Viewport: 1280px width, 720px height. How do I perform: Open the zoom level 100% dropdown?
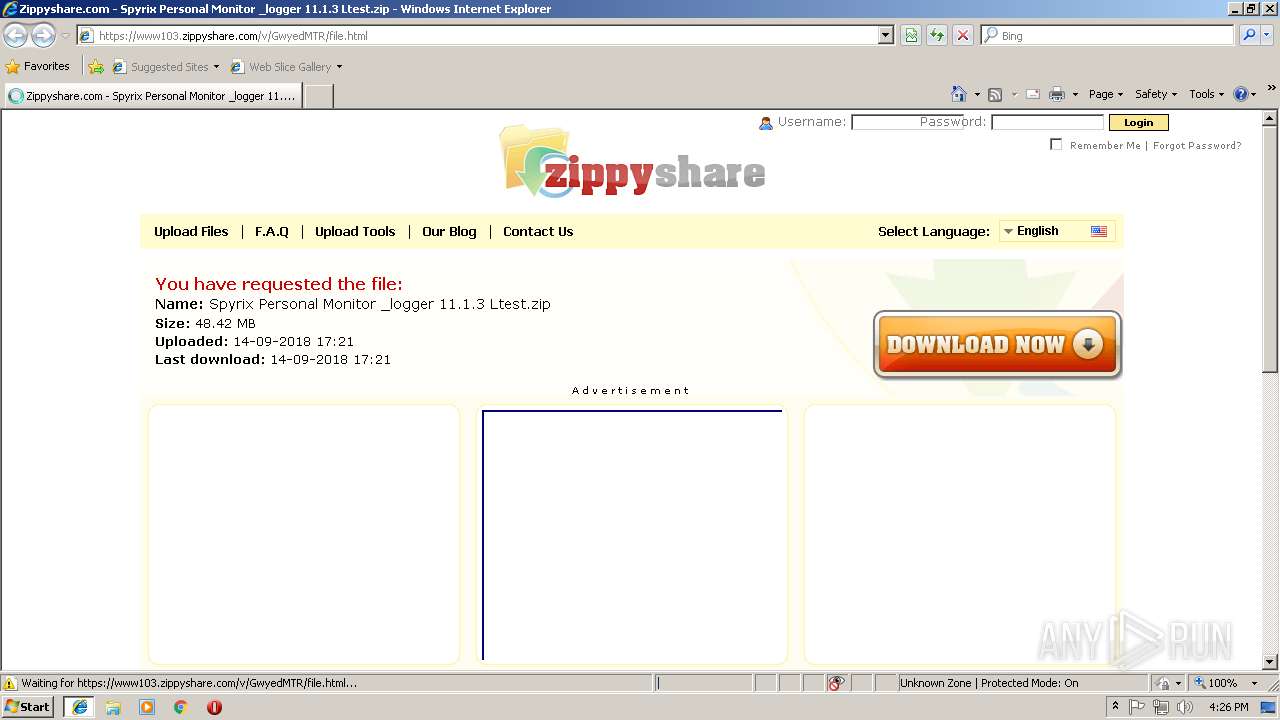click(1254, 683)
